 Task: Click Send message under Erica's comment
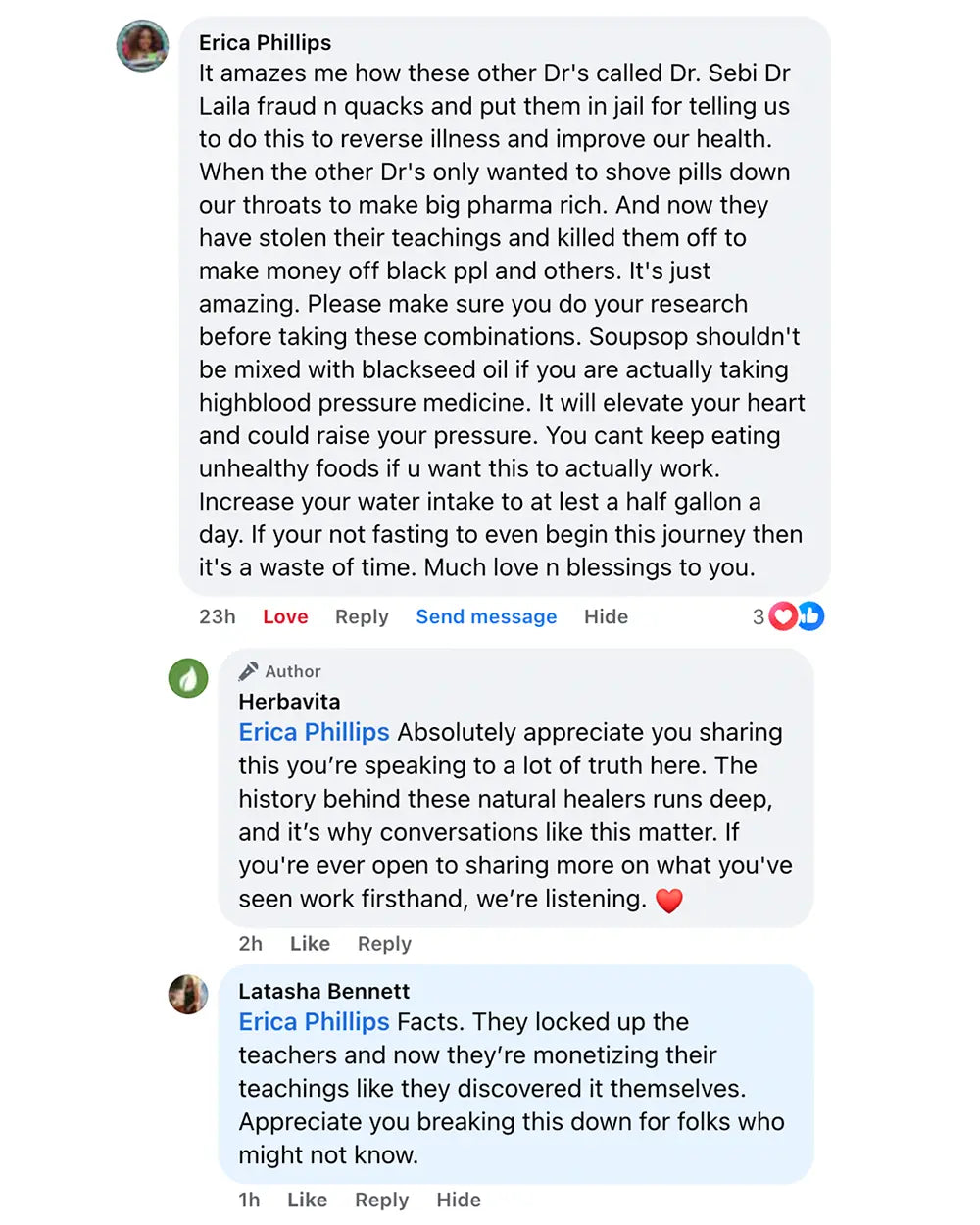(x=486, y=616)
